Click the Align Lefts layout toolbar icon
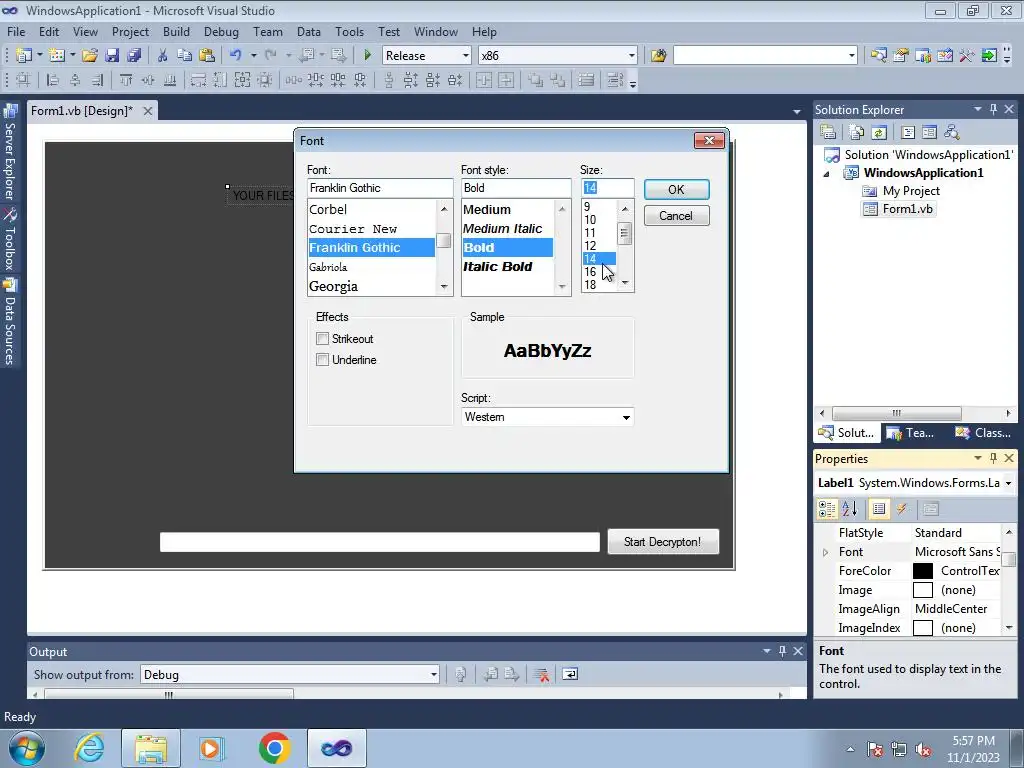 pos(53,80)
